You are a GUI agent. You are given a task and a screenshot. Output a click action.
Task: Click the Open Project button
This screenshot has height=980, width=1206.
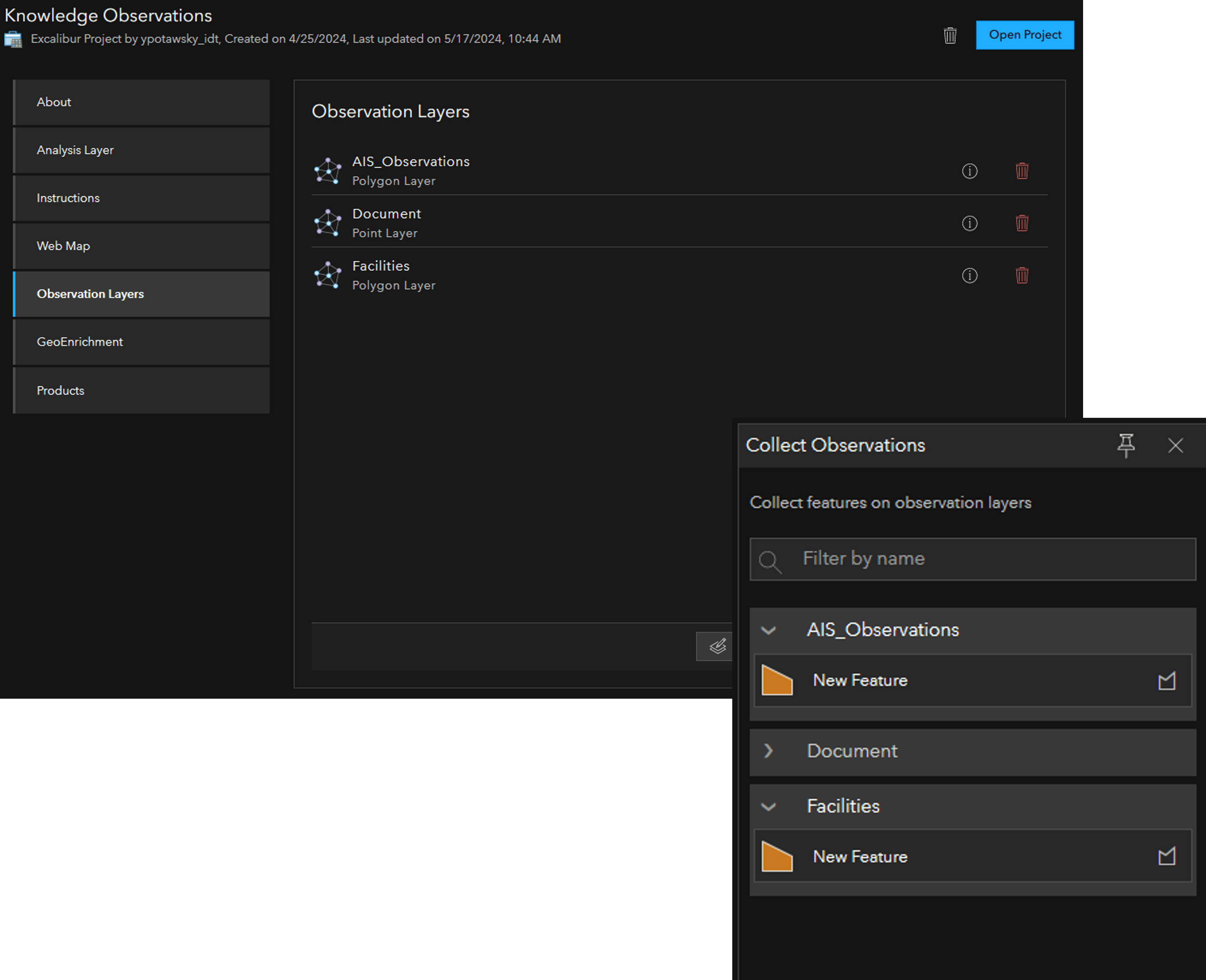coord(1024,35)
